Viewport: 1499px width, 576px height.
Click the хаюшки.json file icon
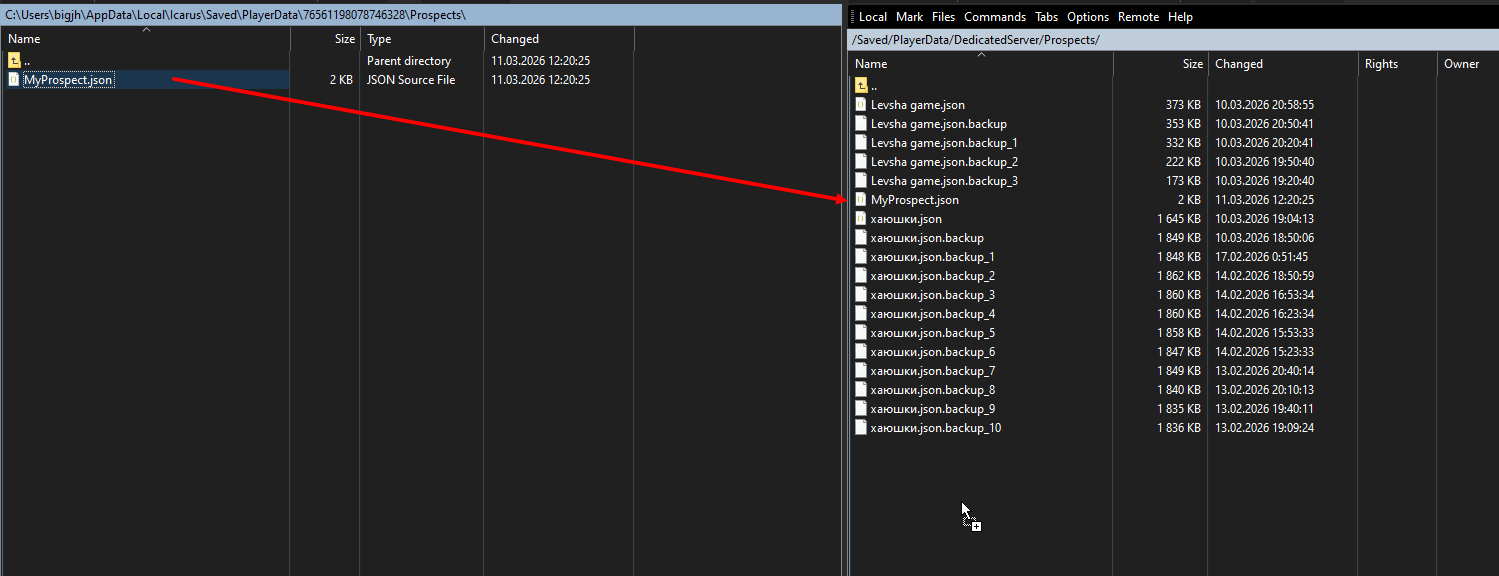[x=861, y=219]
